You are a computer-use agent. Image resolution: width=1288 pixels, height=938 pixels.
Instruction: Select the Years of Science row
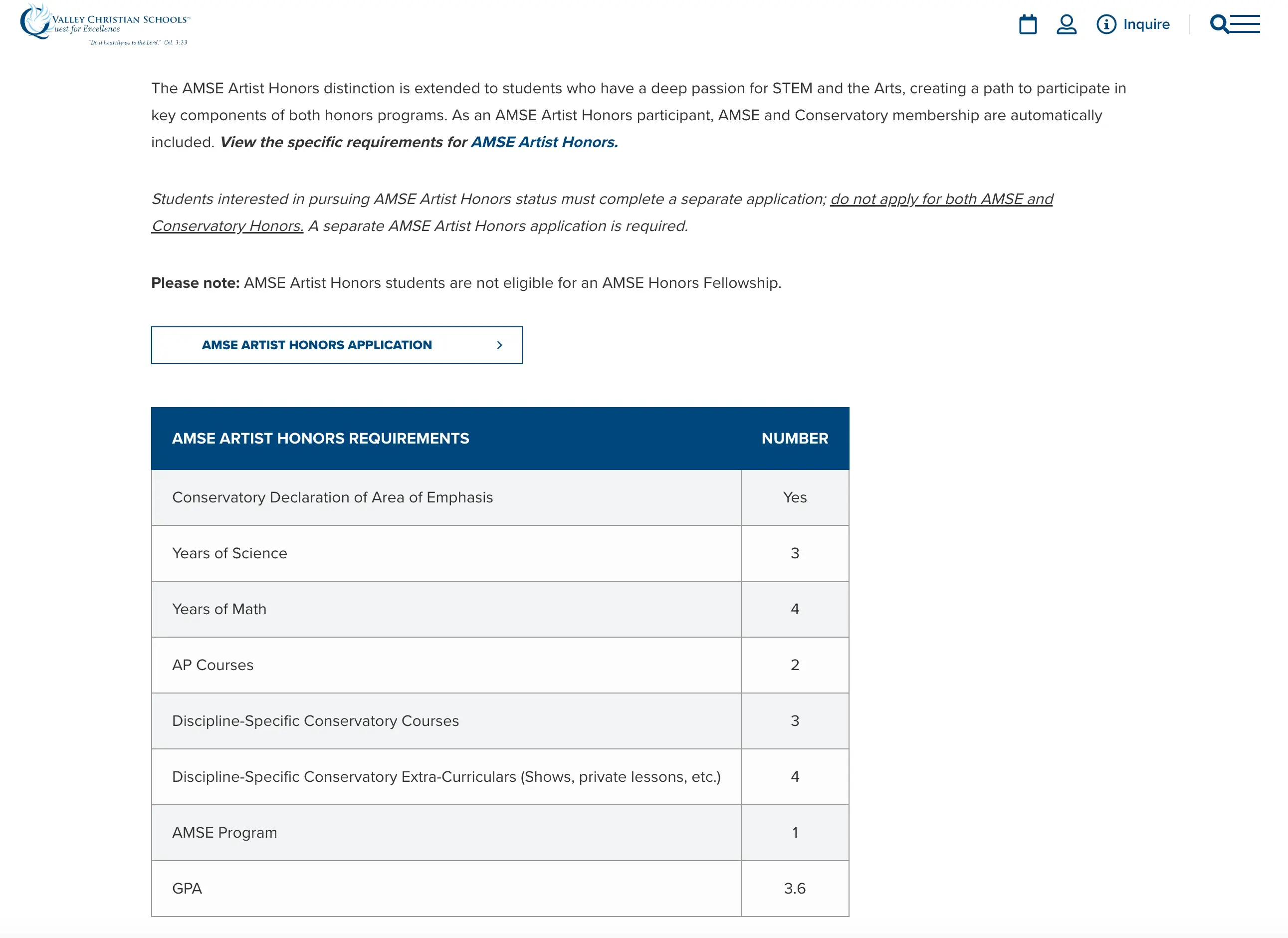click(229, 553)
